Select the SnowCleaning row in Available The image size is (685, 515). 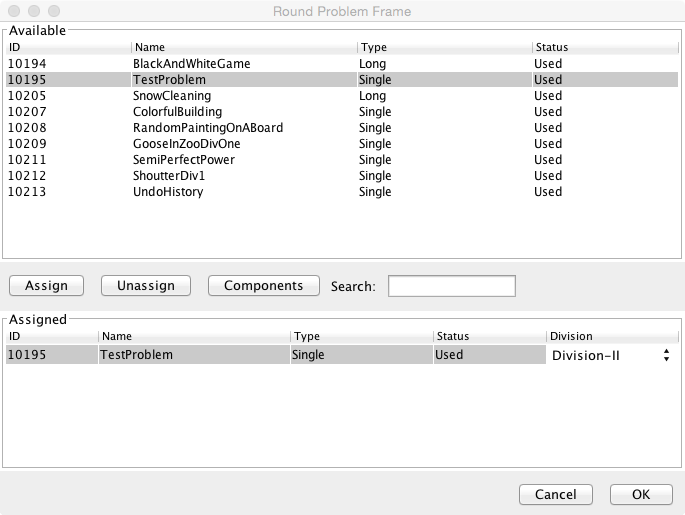[171, 95]
